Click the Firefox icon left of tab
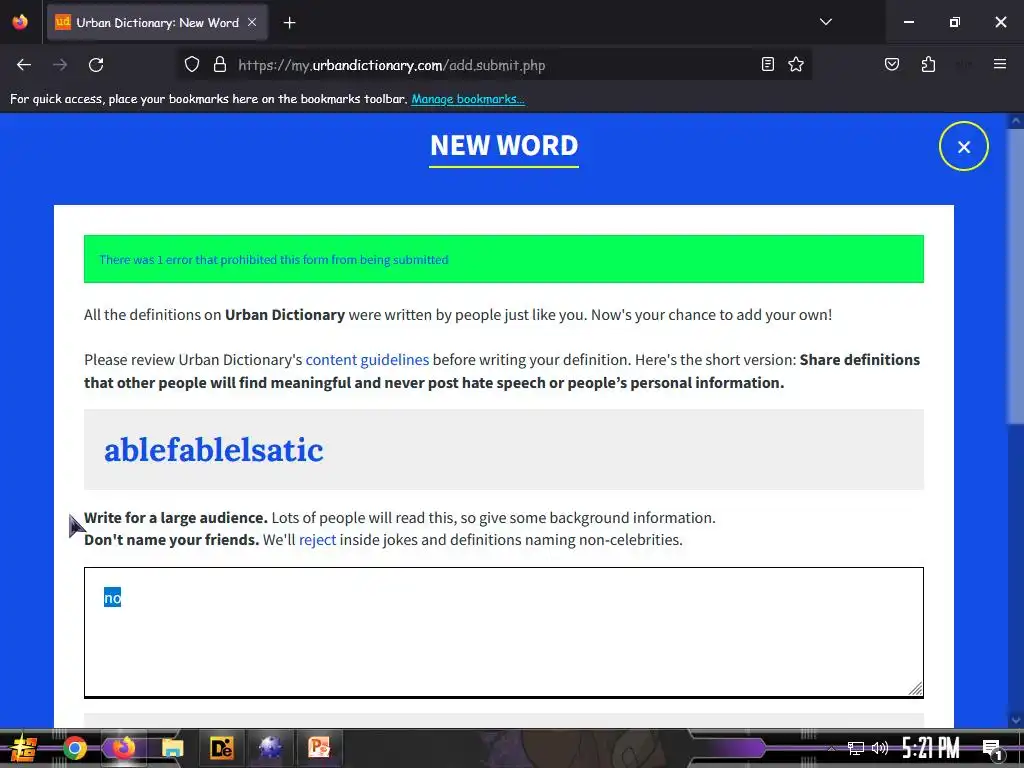Image resolution: width=1024 pixels, height=768 pixels. click(x=20, y=22)
